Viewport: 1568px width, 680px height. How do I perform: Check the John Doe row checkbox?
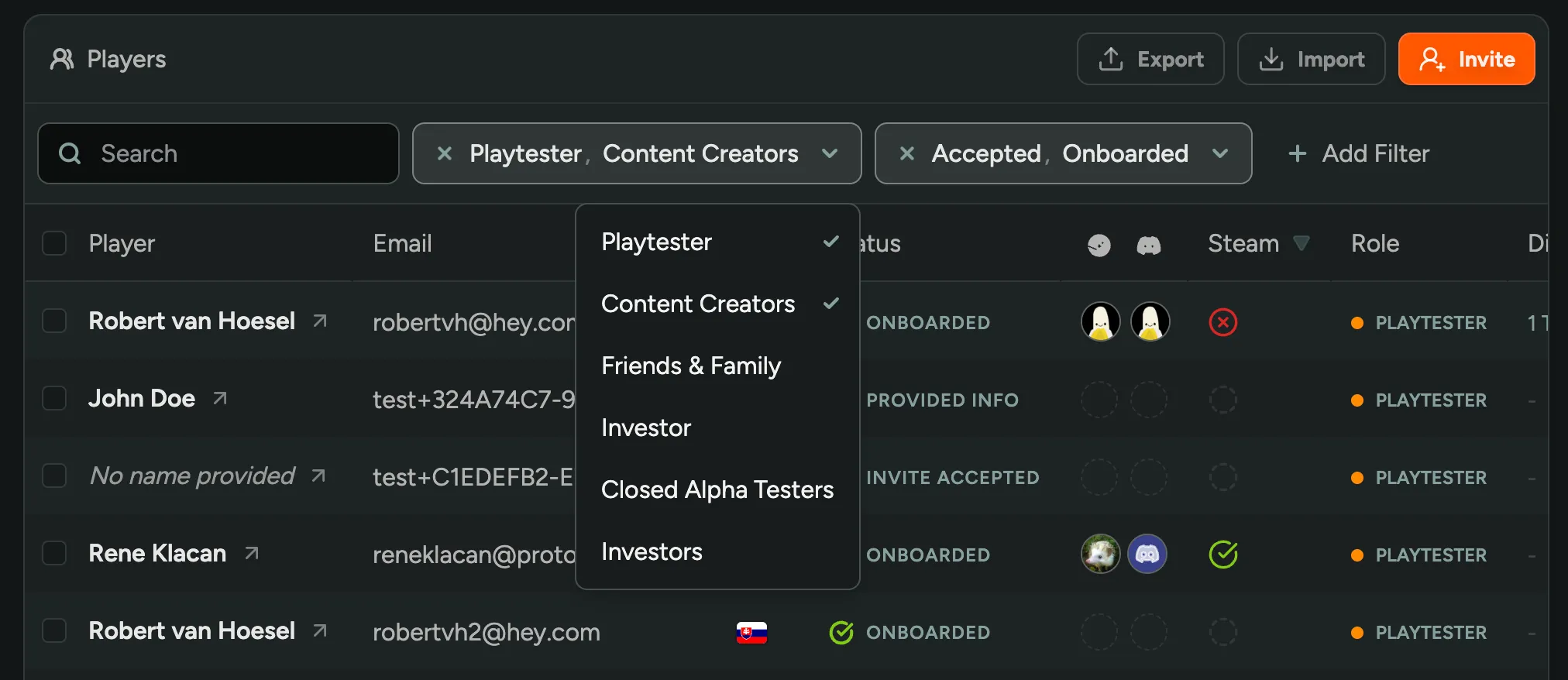tap(54, 398)
